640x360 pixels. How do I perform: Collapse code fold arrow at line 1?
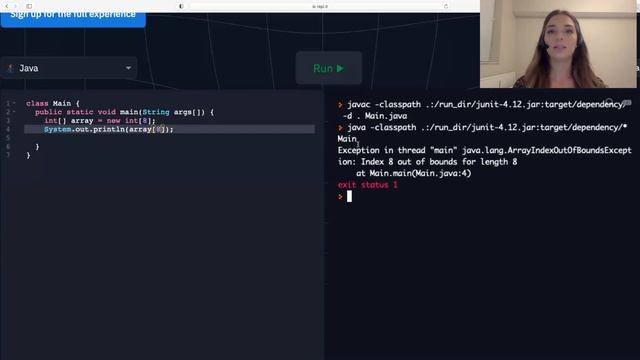14,103
